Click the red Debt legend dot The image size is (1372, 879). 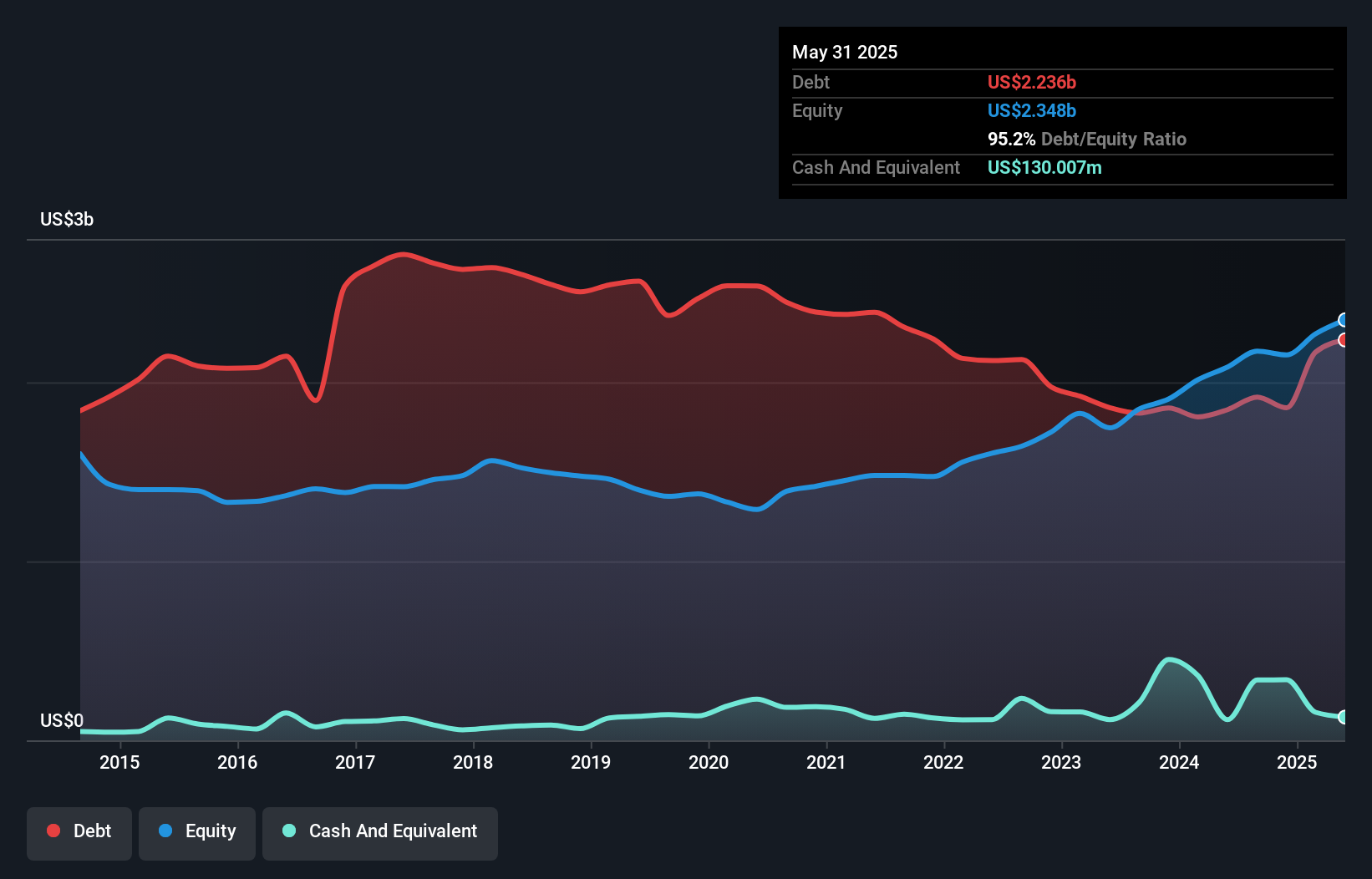[53, 831]
